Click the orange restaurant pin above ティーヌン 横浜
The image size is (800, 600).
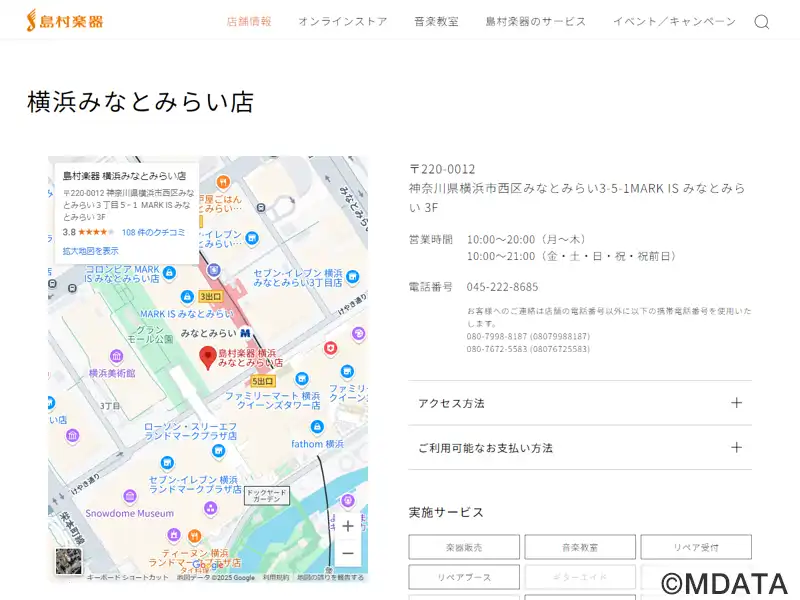[x=194, y=536]
